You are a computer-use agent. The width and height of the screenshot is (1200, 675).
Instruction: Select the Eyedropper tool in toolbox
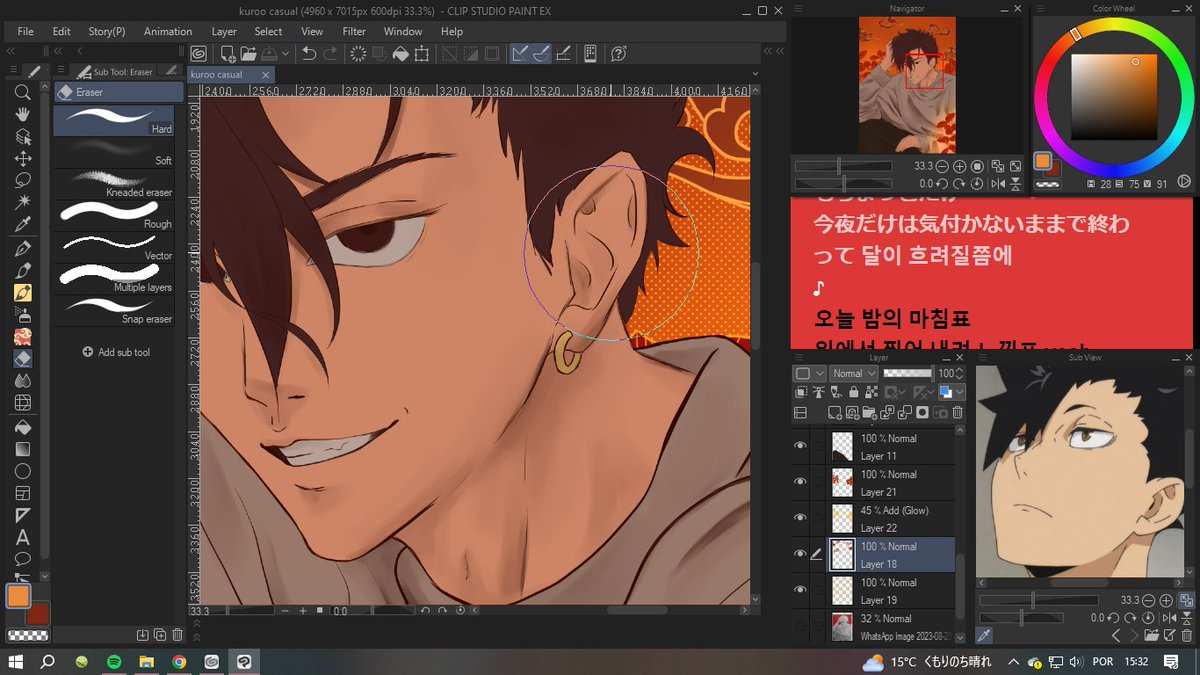(x=22, y=224)
